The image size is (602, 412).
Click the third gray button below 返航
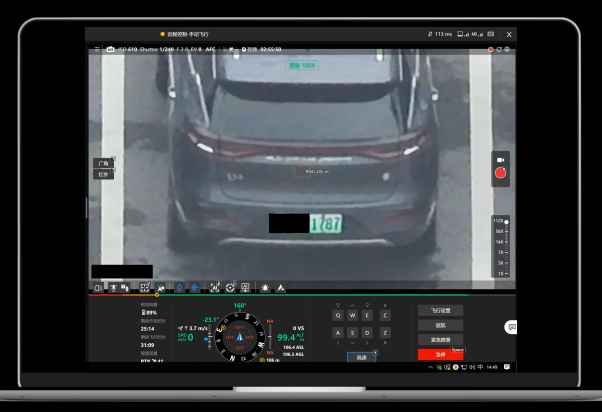pos(440,340)
